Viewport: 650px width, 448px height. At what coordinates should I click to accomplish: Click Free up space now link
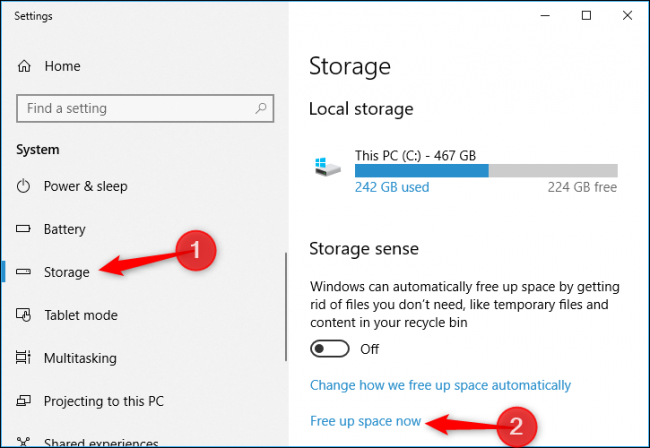click(x=365, y=421)
